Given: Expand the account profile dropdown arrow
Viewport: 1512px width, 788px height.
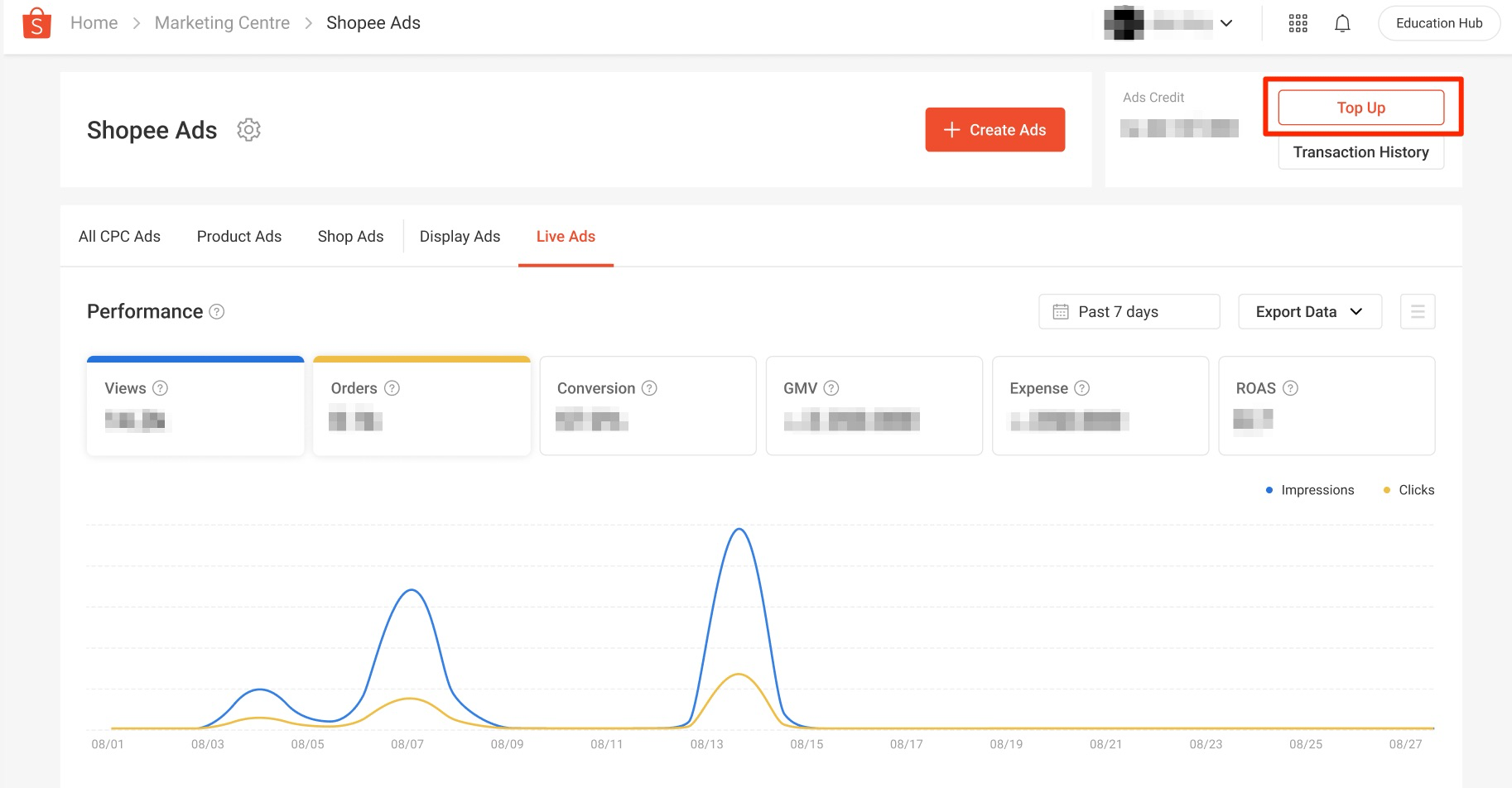Looking at the screenshot, I should [1226, 23].
